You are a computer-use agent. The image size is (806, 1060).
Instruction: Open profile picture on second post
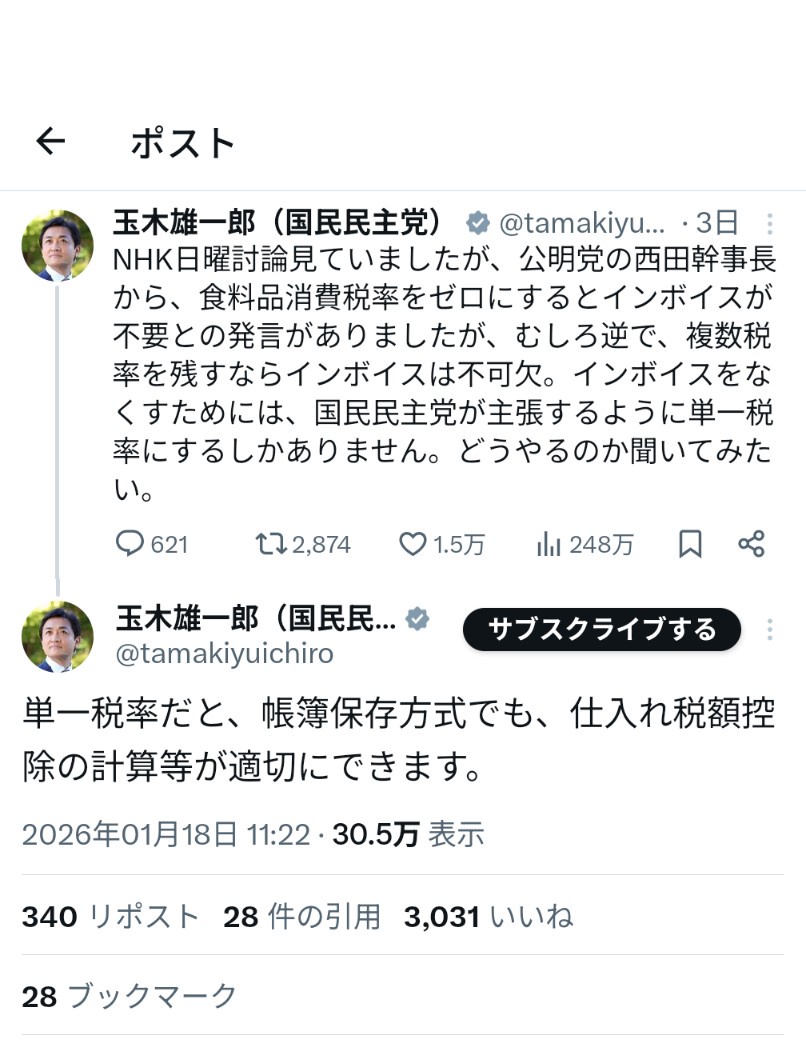coord(57,637)
